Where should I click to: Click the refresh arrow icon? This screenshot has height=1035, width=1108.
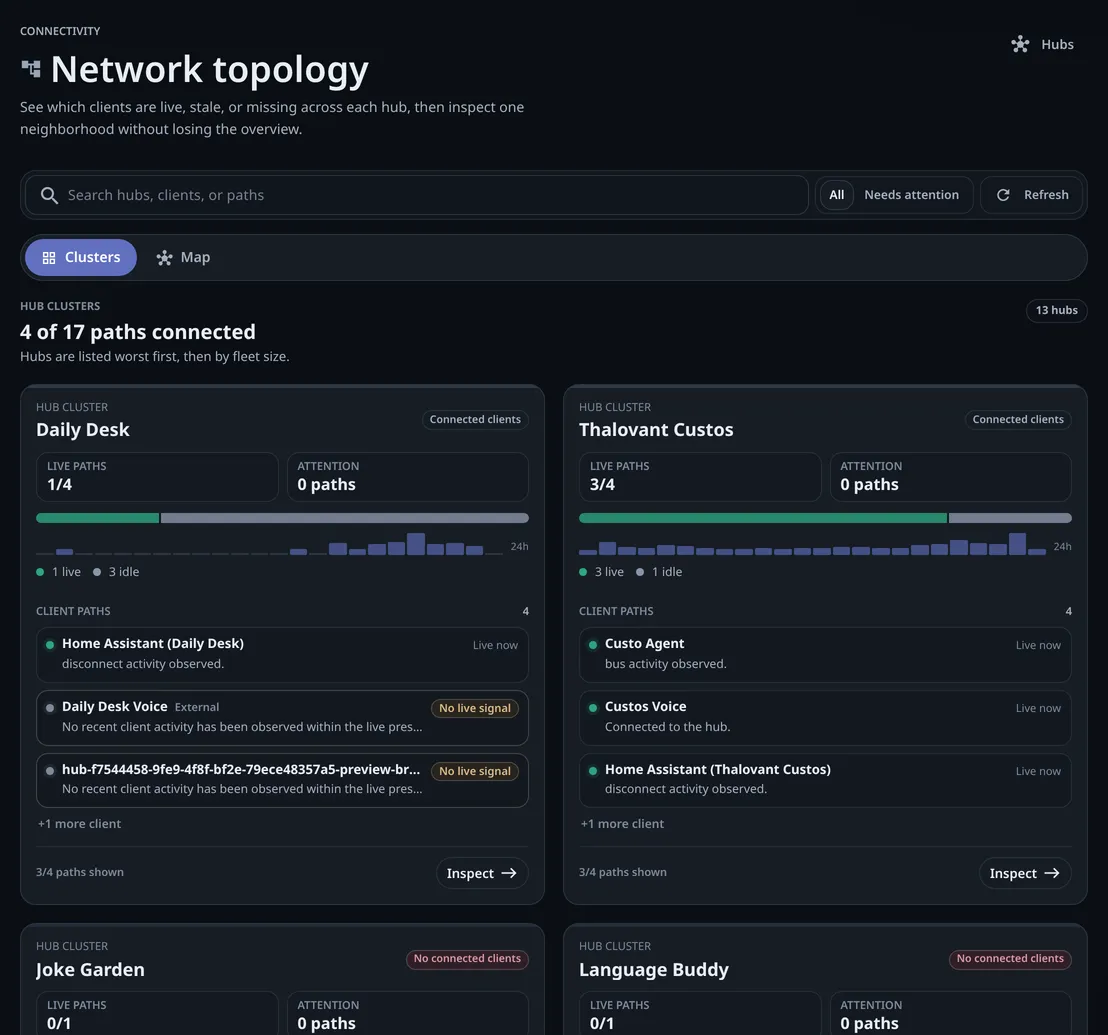(1003, 195)
